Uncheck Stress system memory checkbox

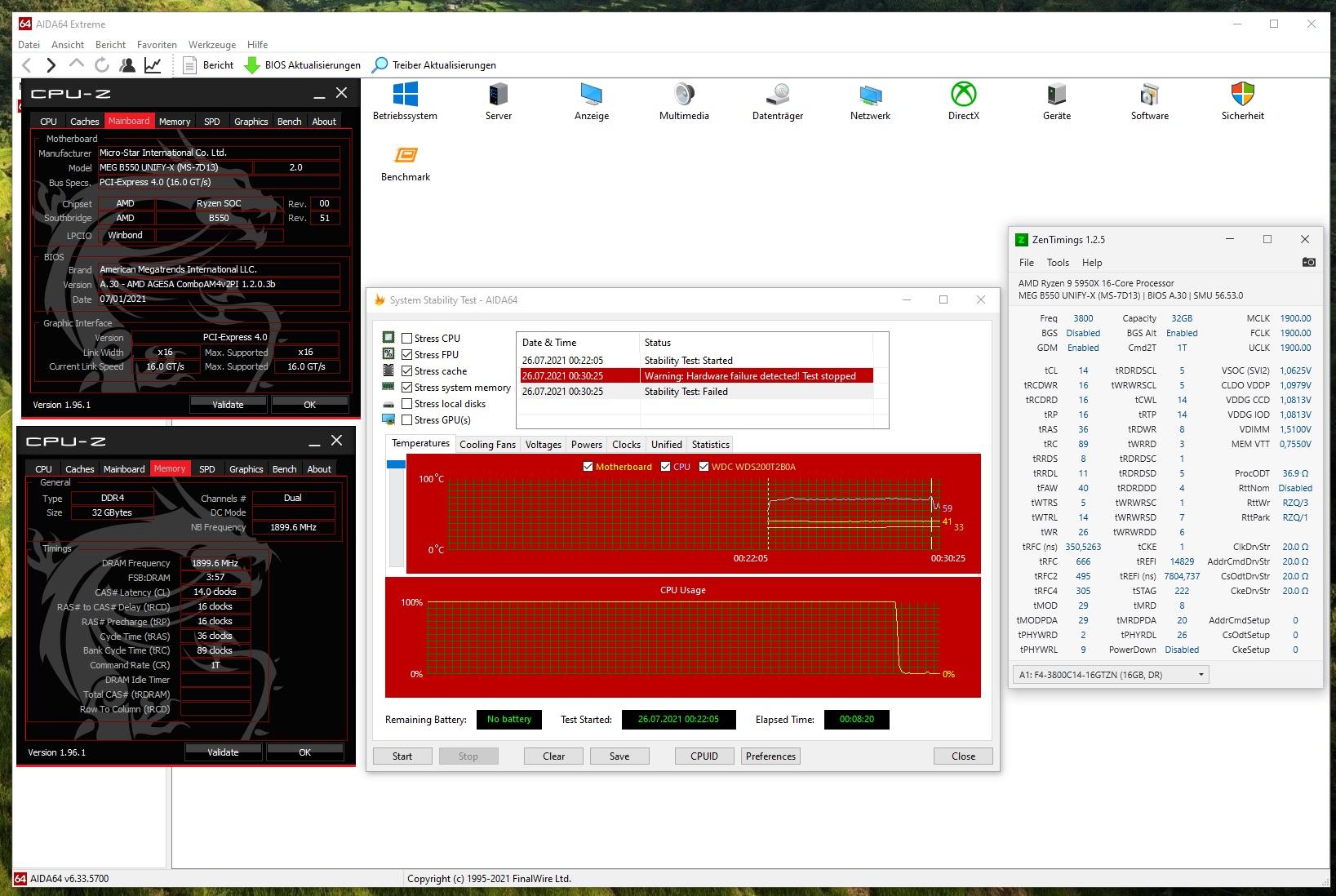406,388
